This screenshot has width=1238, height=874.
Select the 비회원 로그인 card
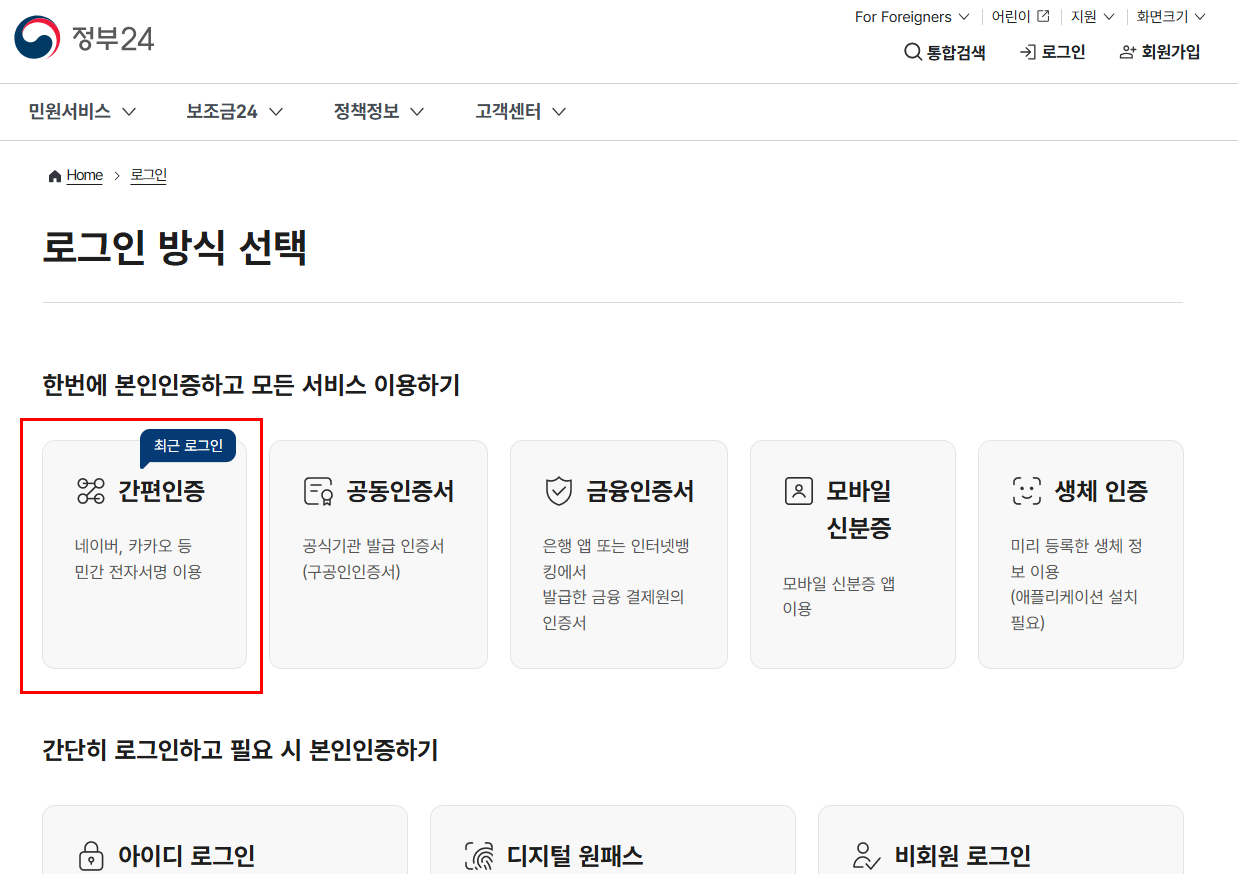point(1001,840)
